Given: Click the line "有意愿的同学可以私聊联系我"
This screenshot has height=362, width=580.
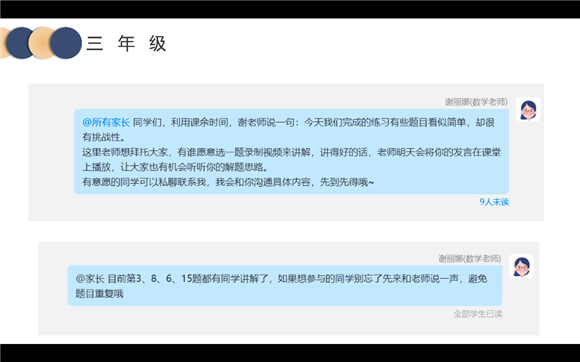Looking at the screenshot, I should (228, 182).
